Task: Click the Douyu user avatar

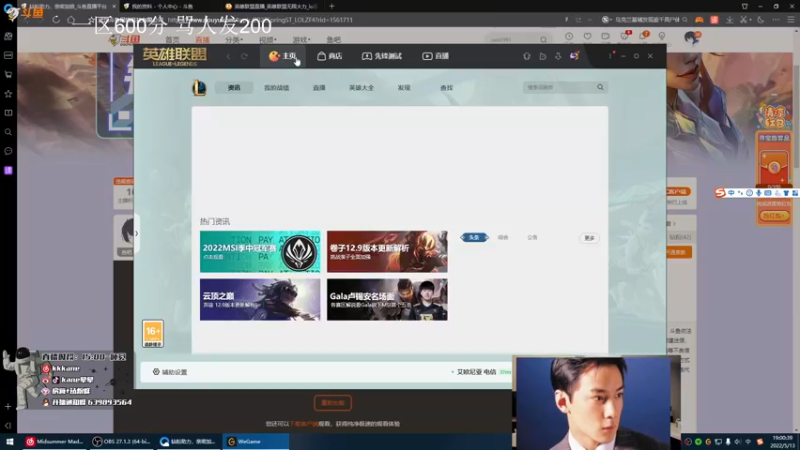Action: pyautogui.click(x=692, y=38)
